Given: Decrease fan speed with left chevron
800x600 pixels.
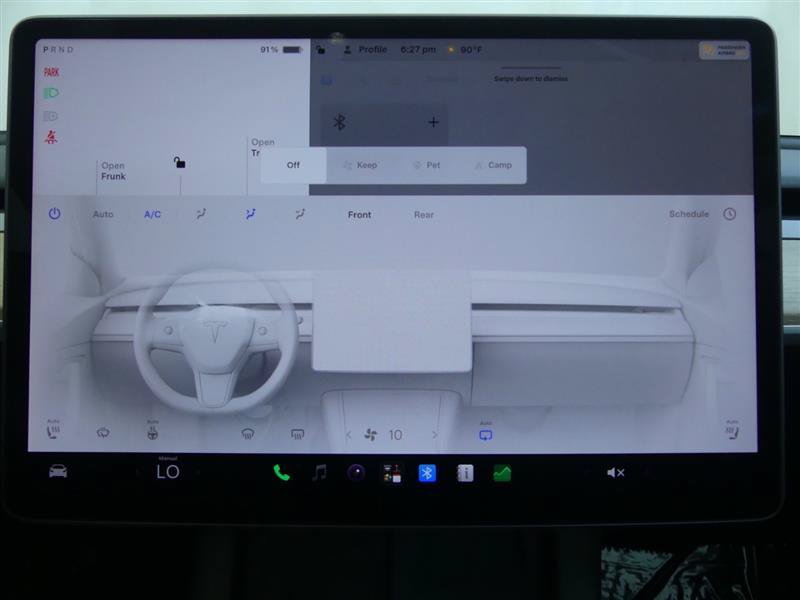Looking at the screenshot, I should tap(348, 435).
